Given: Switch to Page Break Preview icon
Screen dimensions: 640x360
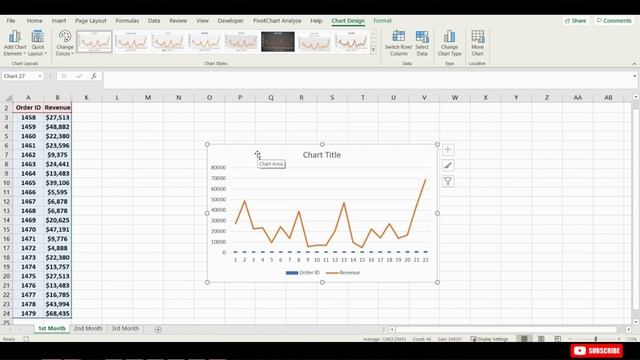Looking at the screenshot, I should pyautogui.click(x=558, y=339).
